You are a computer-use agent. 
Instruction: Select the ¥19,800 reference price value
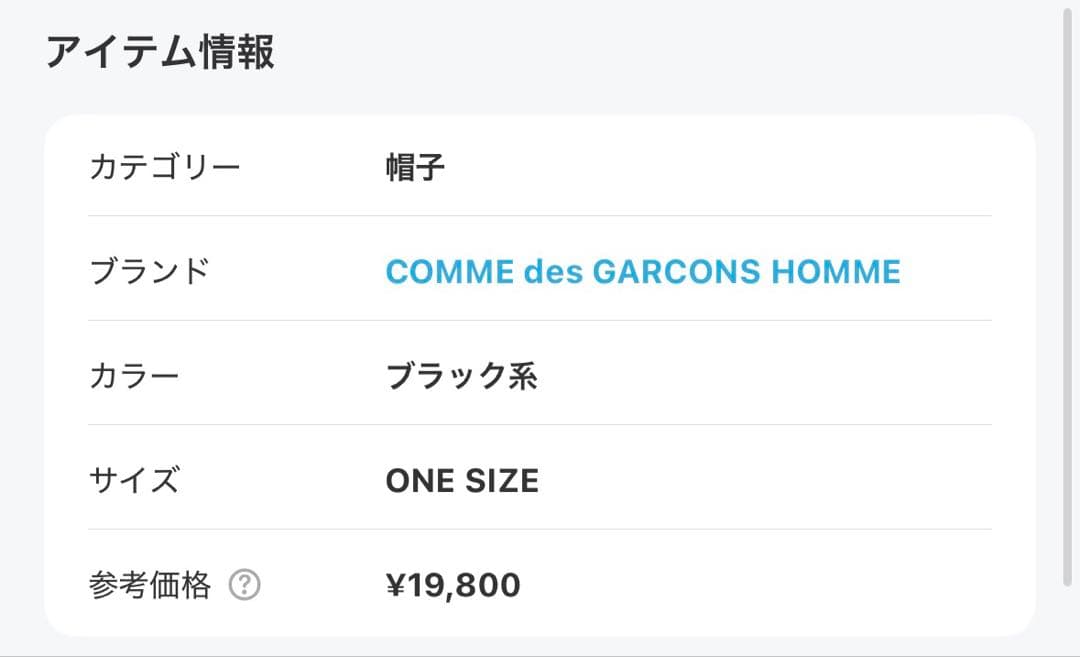tap(453, 585)
